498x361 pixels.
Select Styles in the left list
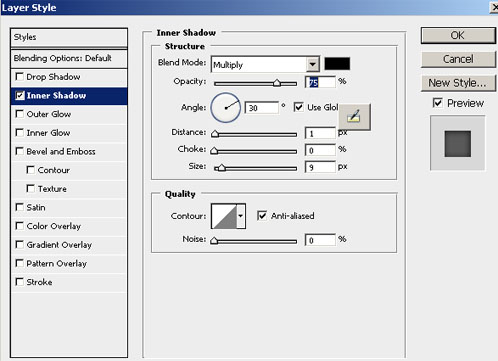pyautogui.click(x=69, y=37)
